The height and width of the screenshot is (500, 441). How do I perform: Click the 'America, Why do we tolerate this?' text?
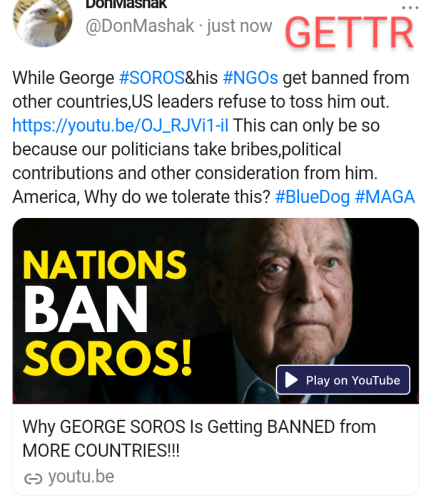click(x=141, y=197)
